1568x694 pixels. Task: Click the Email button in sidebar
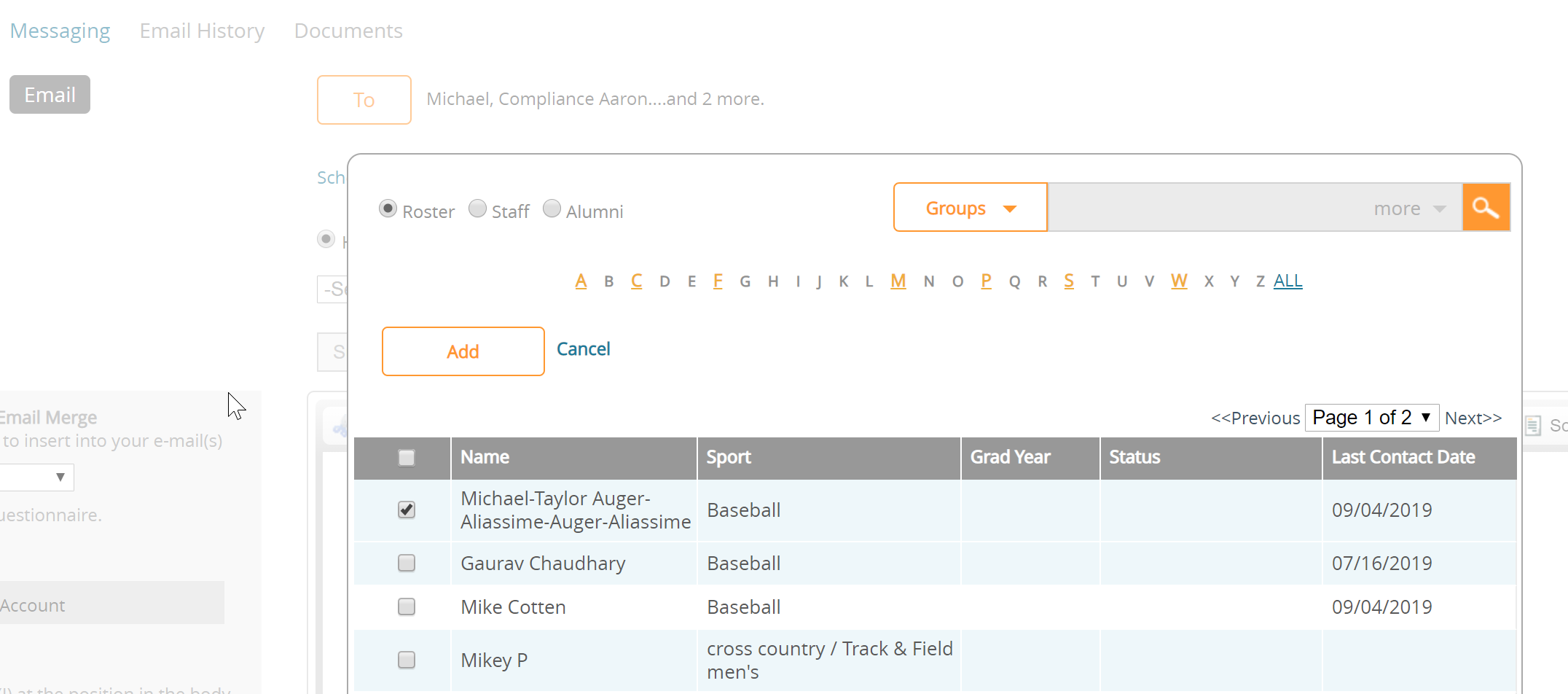50,95
